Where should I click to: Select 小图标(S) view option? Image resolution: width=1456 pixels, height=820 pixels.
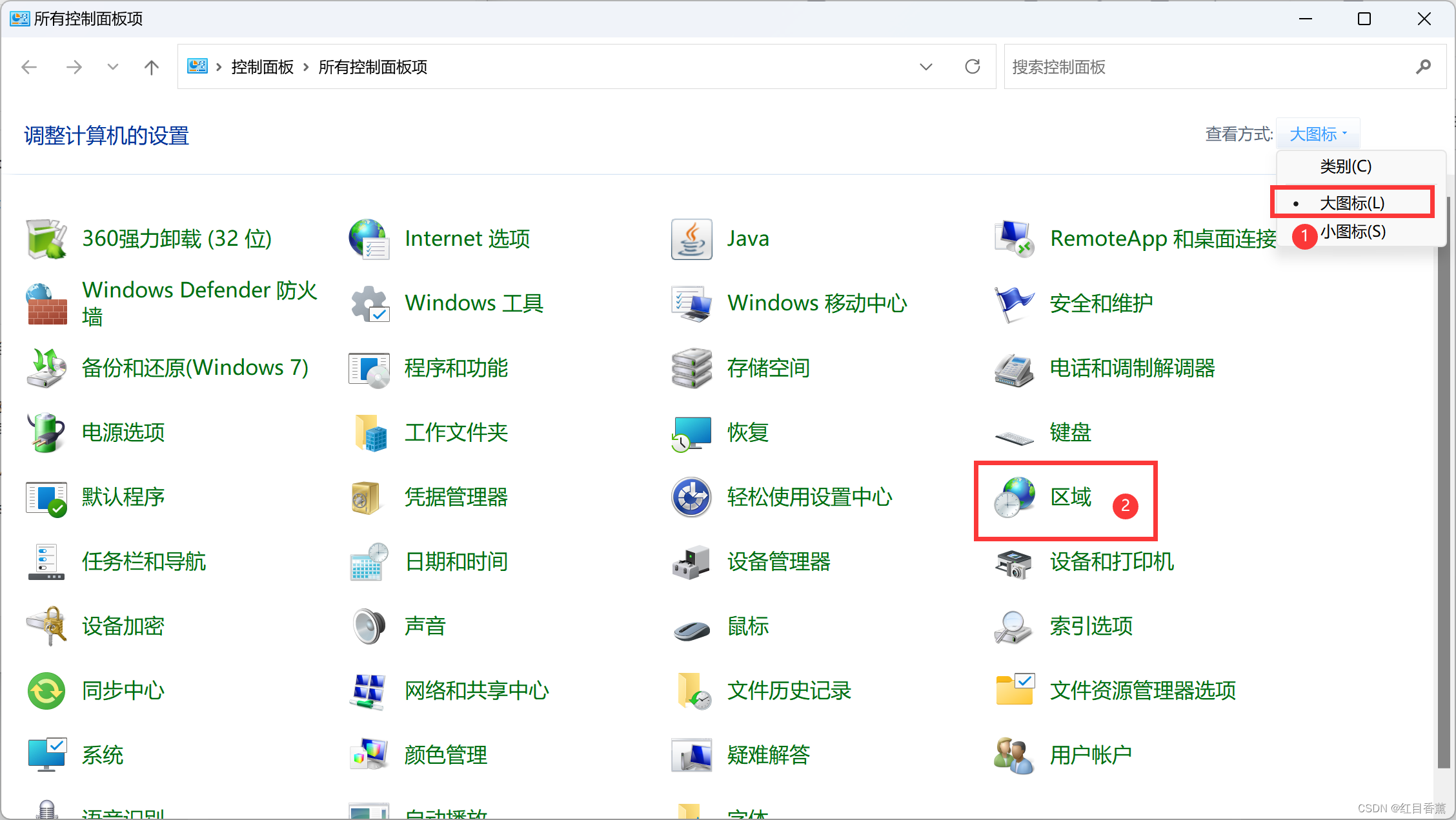(1353, 232)
